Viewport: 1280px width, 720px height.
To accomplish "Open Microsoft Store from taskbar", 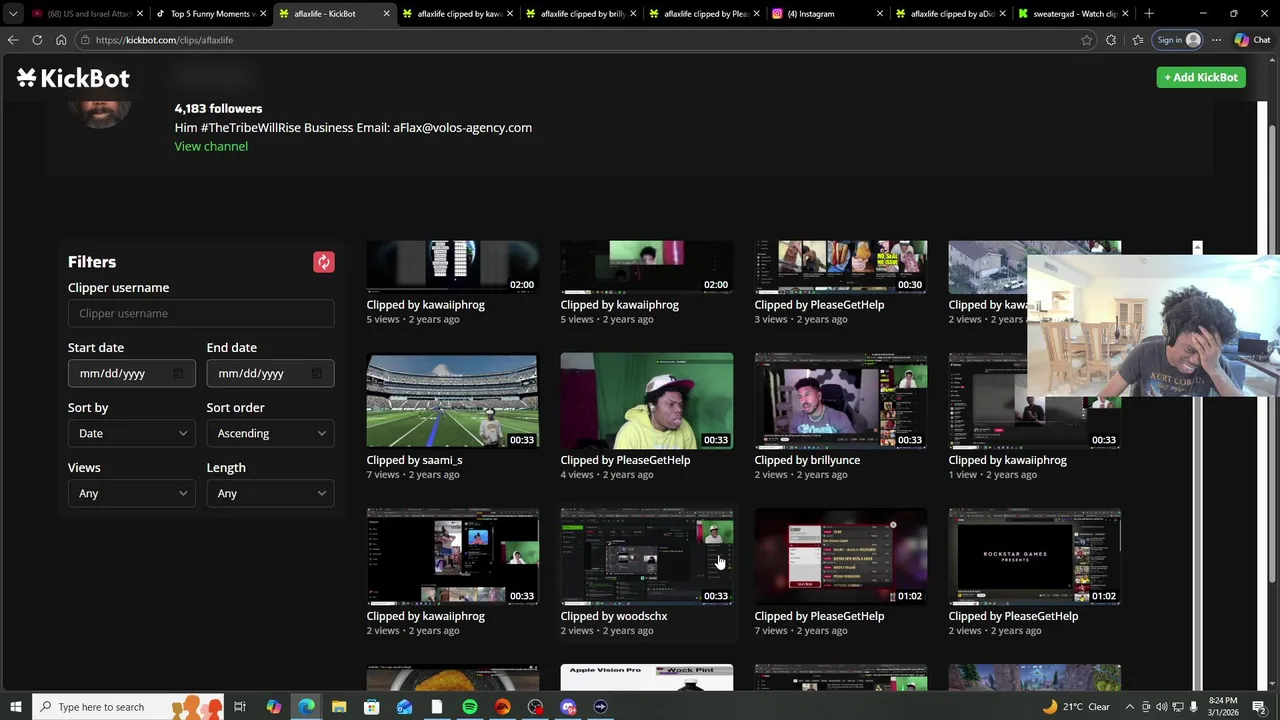I will 371,707.
